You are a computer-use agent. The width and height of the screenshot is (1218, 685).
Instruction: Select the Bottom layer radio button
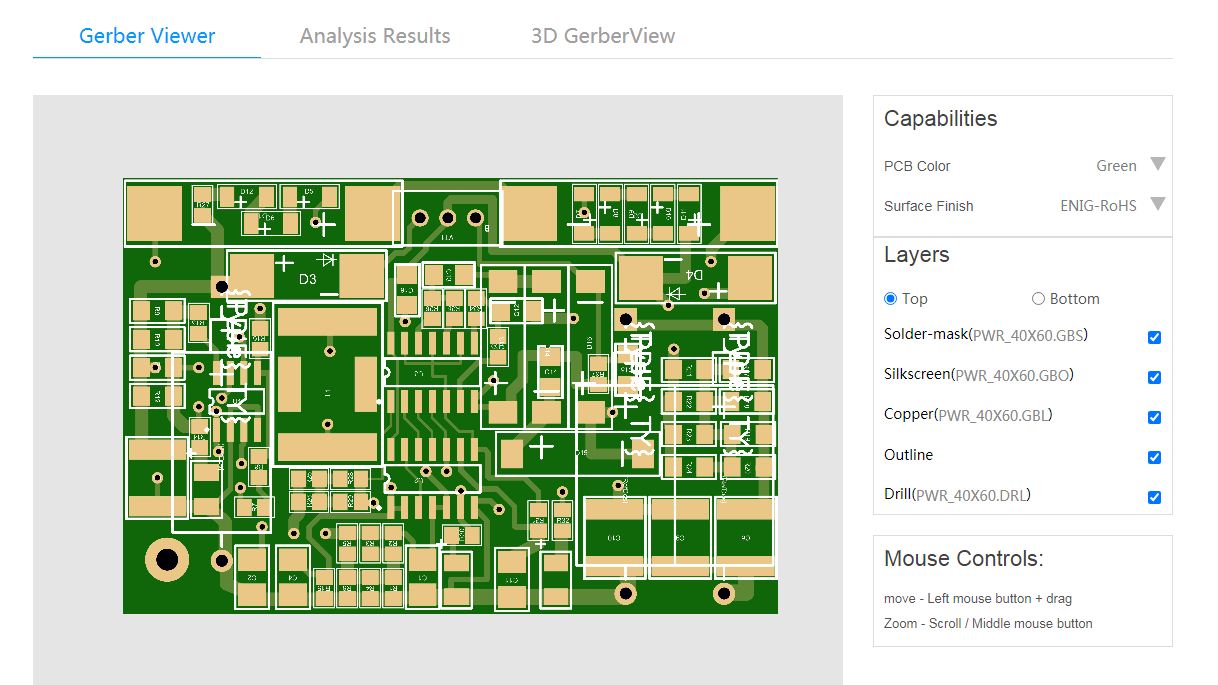(1038, 299)
